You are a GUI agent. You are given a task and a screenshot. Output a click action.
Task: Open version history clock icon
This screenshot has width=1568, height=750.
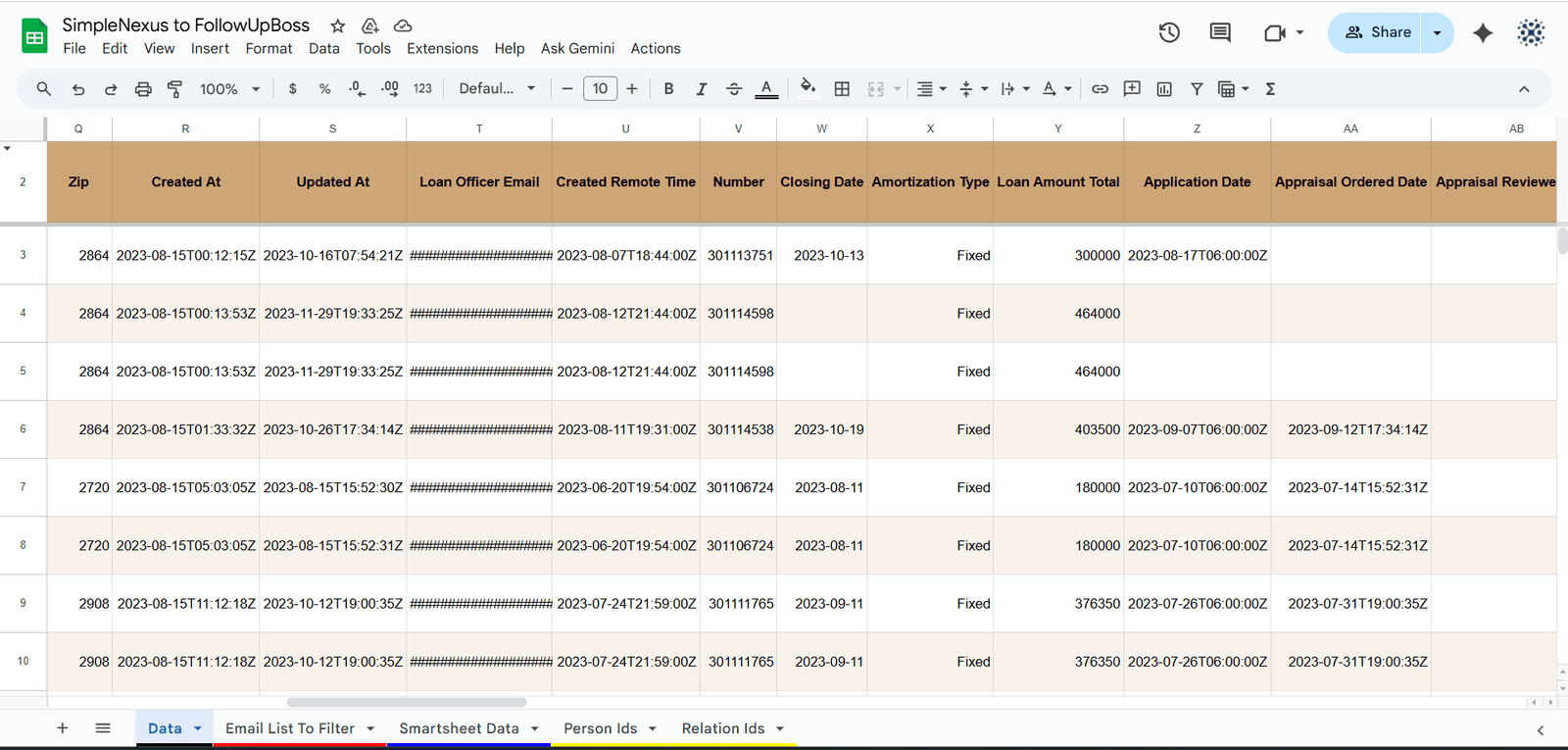click(x=1169, y=32)
